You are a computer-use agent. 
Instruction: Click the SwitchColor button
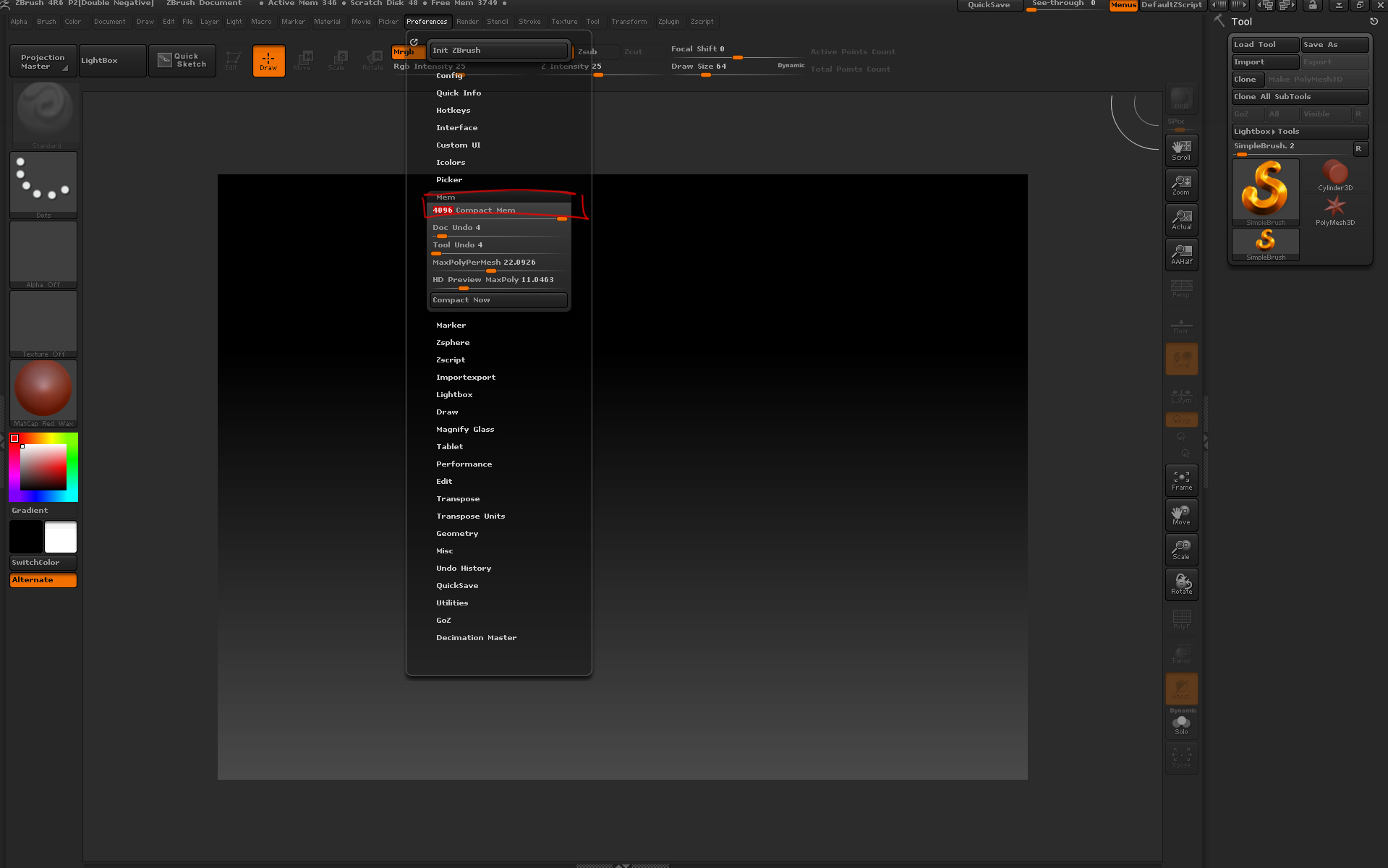(x=43, y=563)
